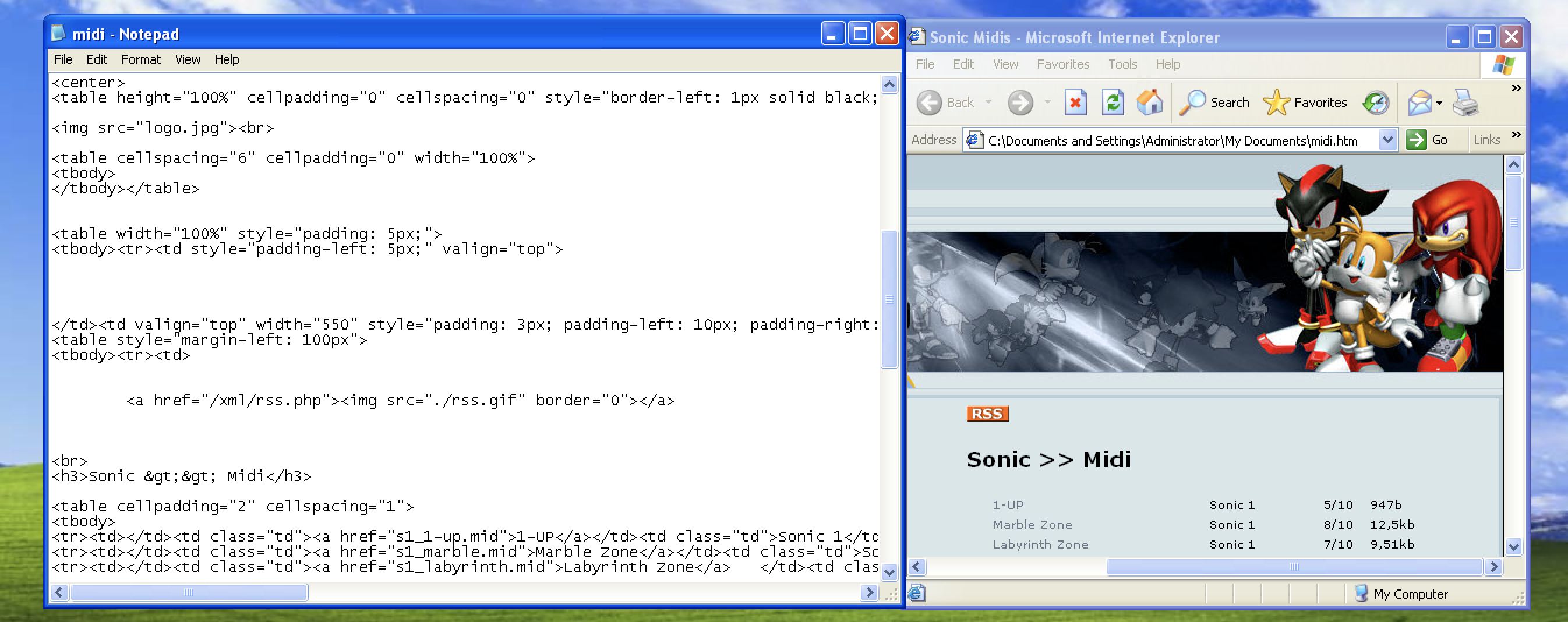Minimize the Sonic Midis Internet Explorer window
1568x622 pixels.
coord(1457,38)
